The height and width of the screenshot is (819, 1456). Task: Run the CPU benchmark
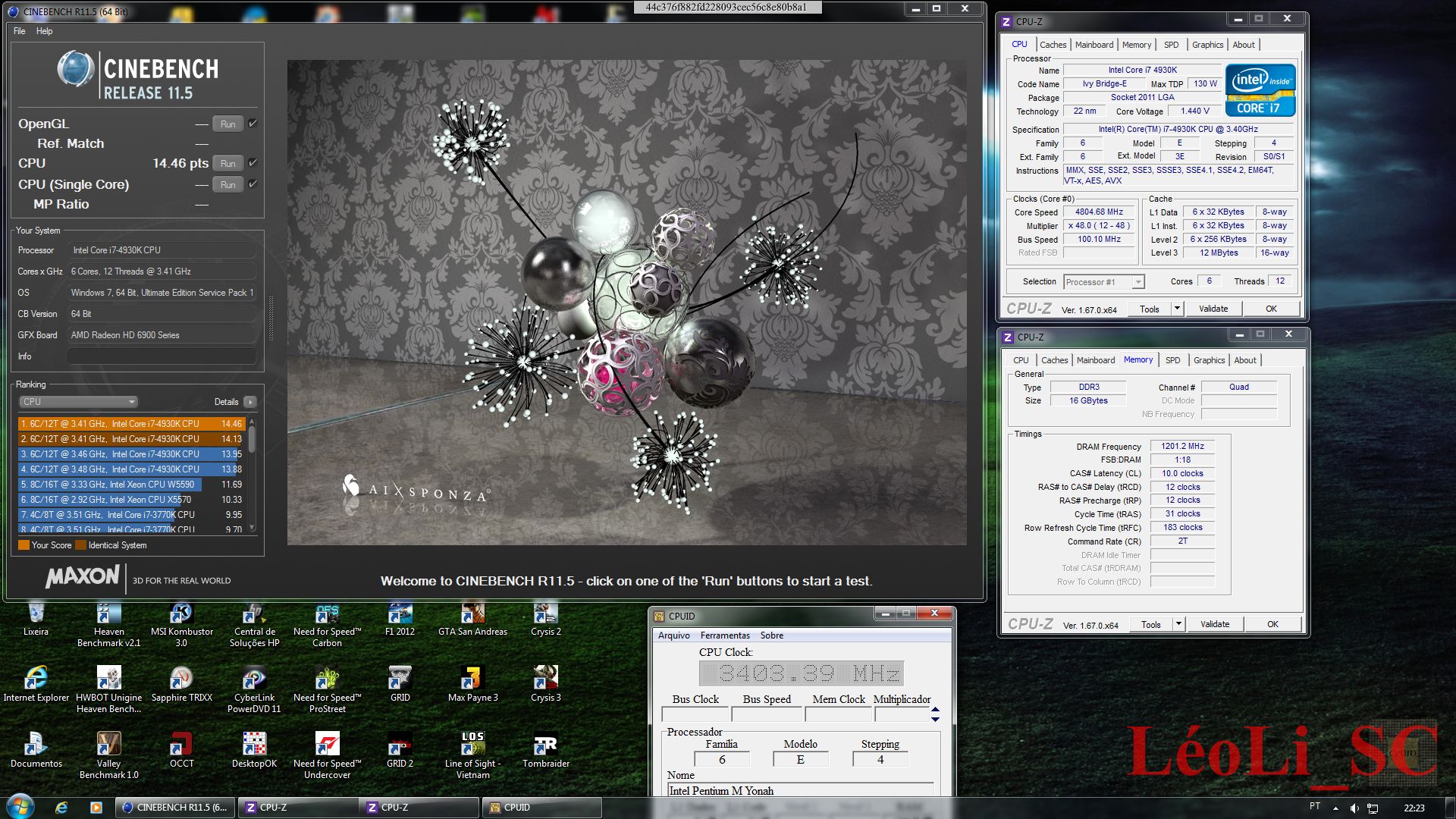228,163
